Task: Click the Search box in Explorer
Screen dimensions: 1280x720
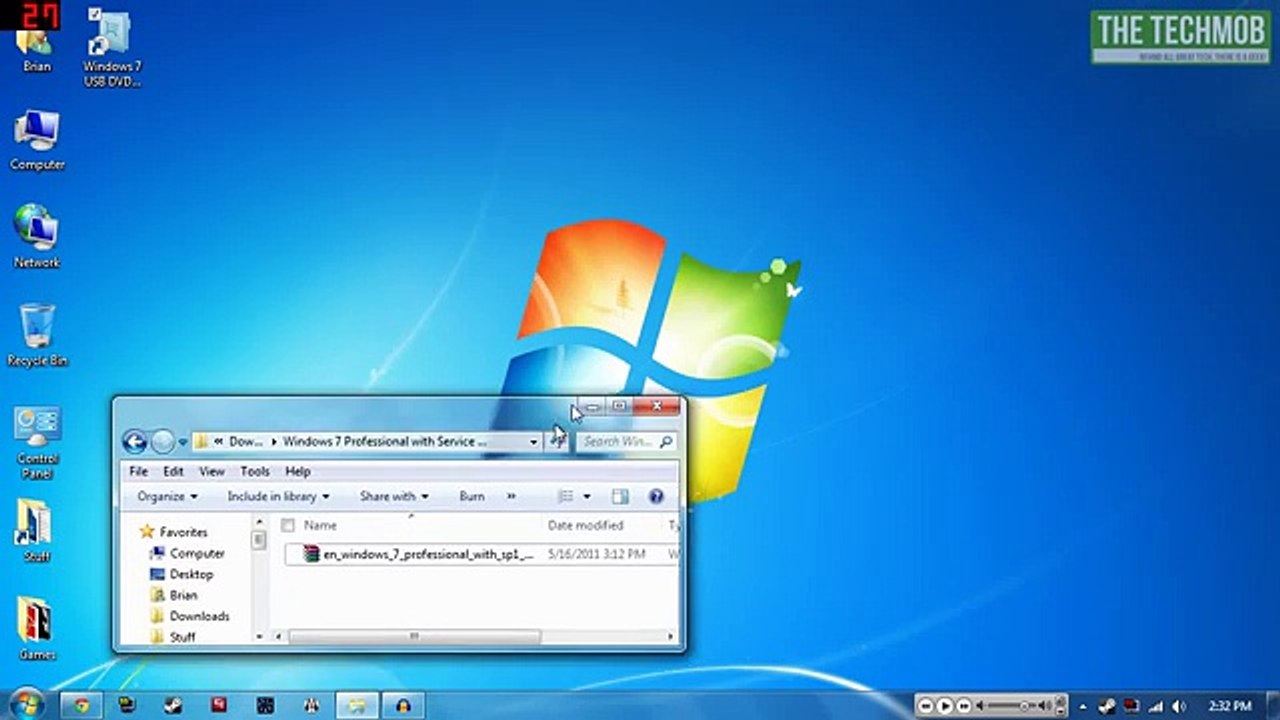Action: (626, 441)
